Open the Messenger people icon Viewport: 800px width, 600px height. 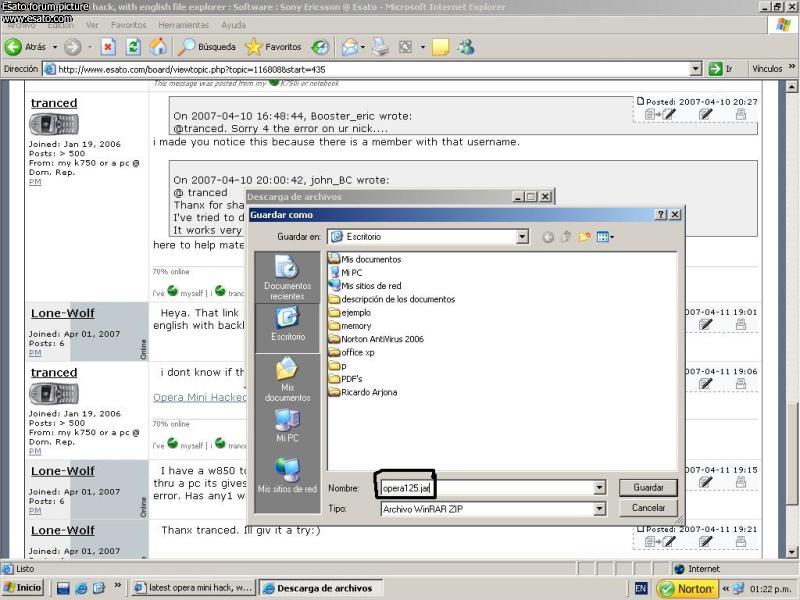[466, 47]
